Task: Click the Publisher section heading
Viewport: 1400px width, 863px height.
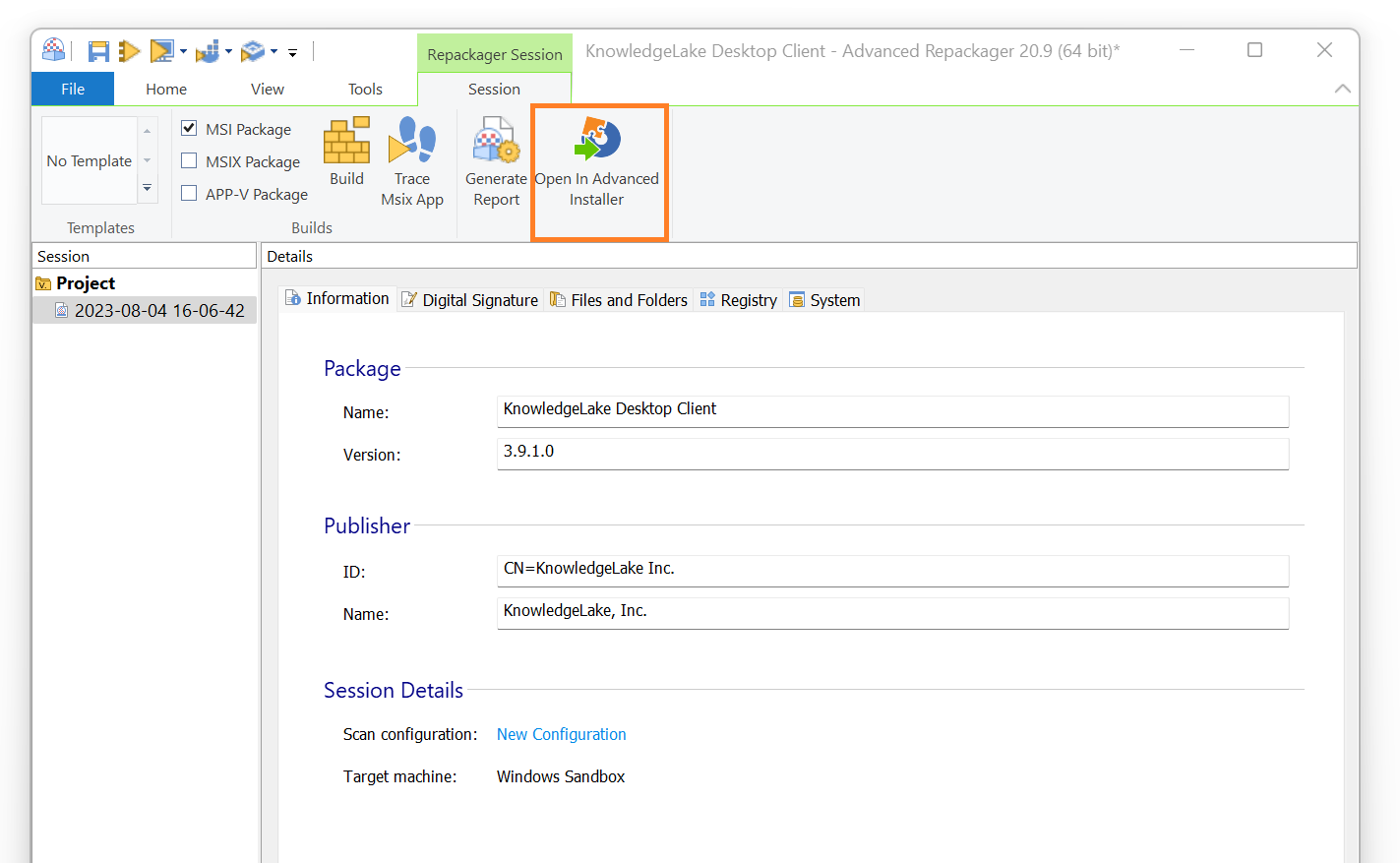Action: click(x=367, y=525)
